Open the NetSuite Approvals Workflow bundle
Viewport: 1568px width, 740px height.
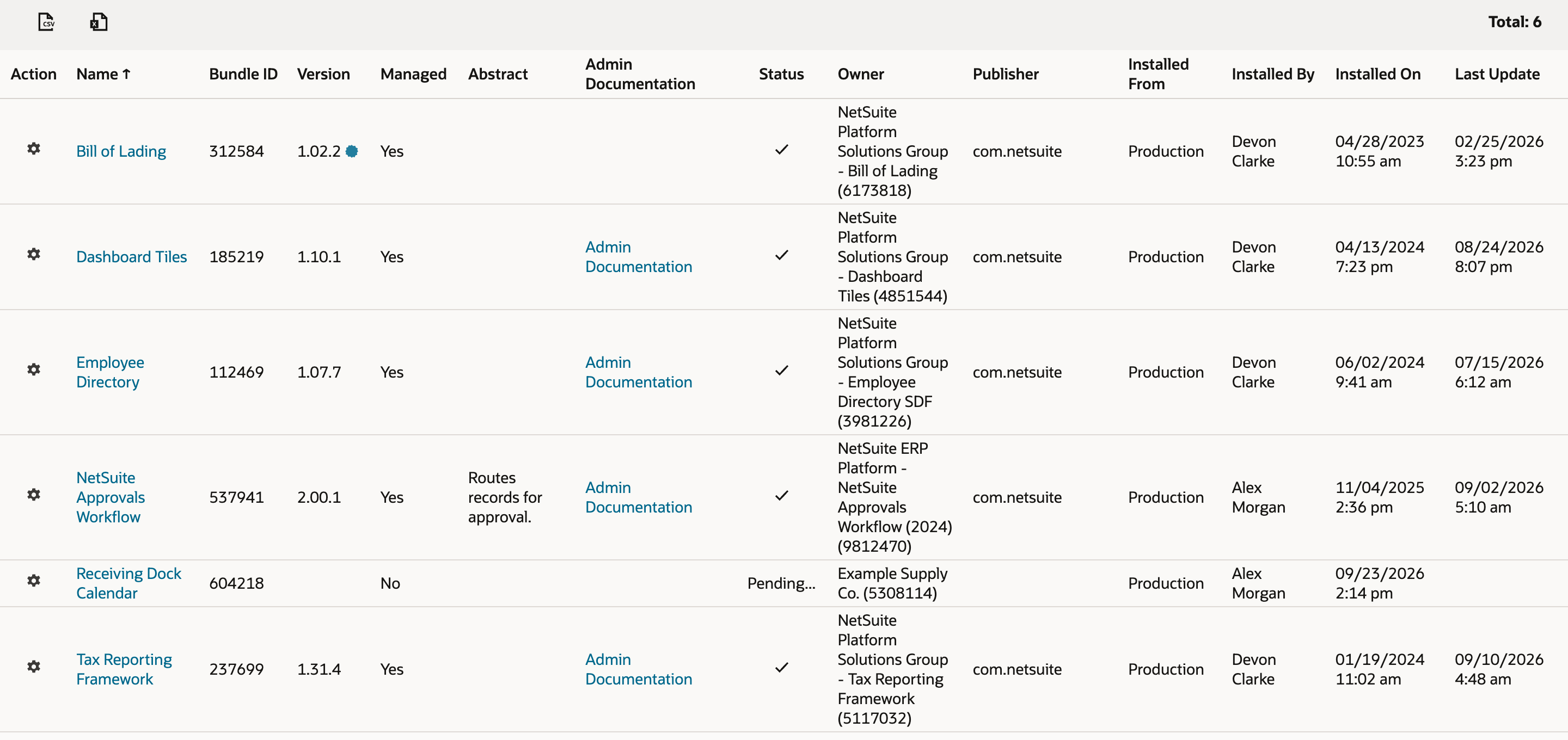click(111, 498)
